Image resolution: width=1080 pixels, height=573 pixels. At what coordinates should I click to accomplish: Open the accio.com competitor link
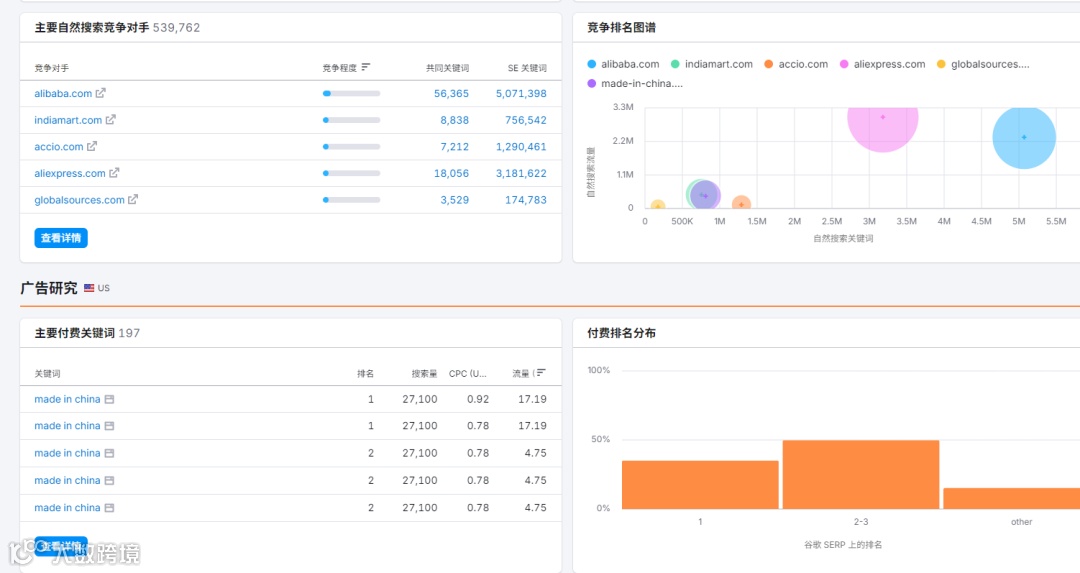59,147
